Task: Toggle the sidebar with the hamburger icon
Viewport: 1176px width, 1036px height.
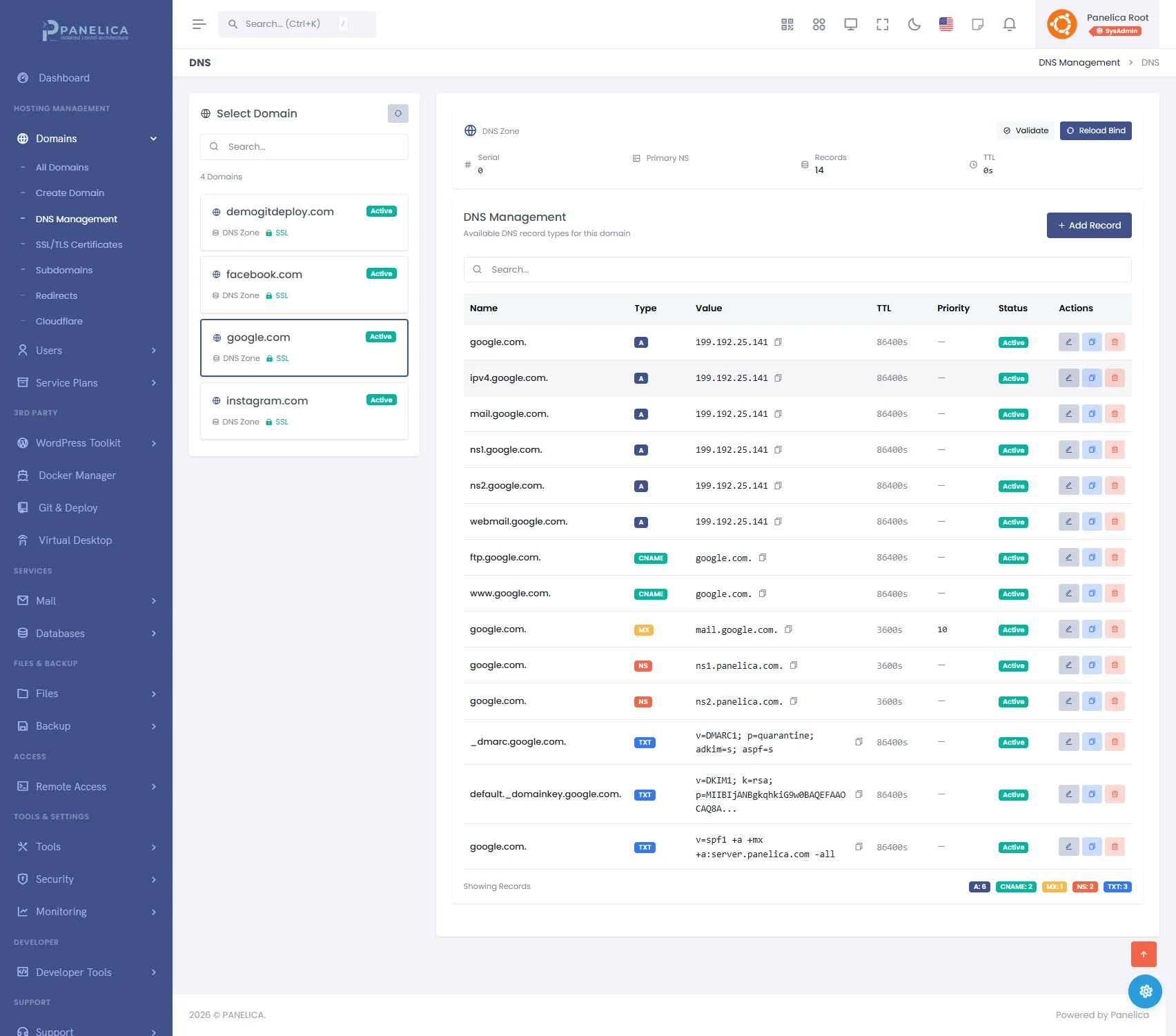Action: [199, 24]
